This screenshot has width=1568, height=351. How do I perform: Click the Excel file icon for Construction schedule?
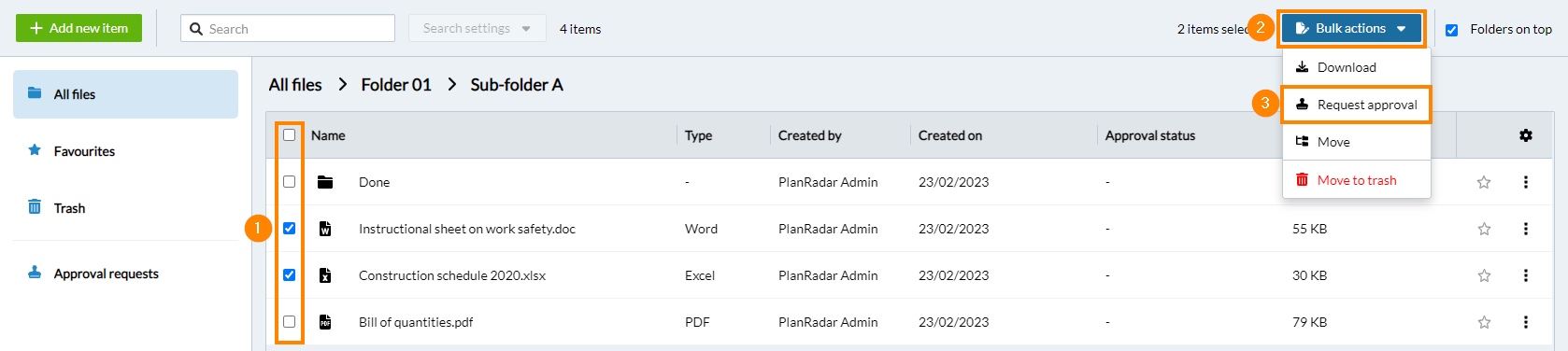pyautogui.click(x=325, y=275)
